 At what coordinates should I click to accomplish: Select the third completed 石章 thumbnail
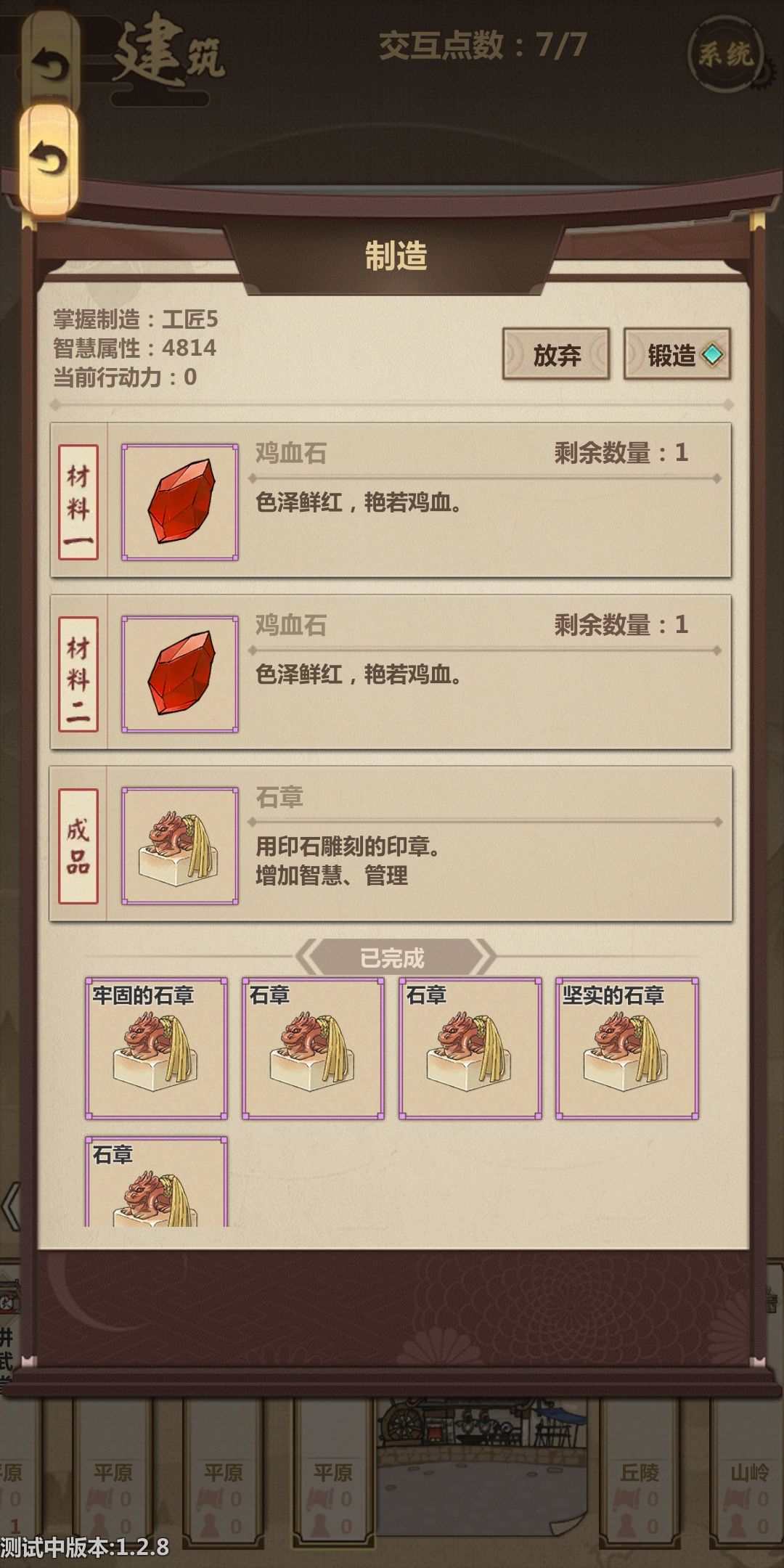pyautogui.click(x=470, y=1048)
